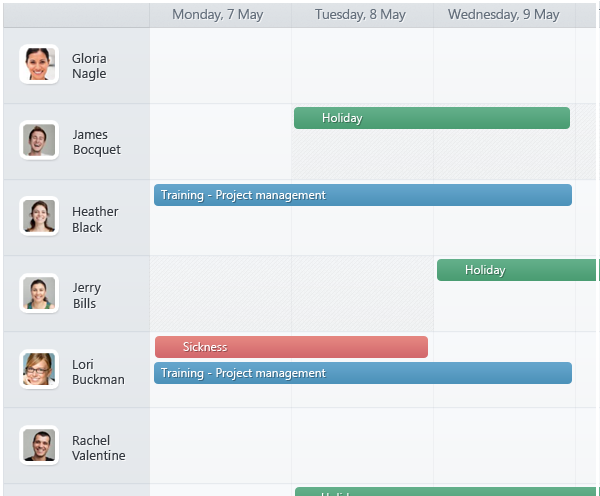Click Lori Buckman's avatar photo

[x=39, y=369]
